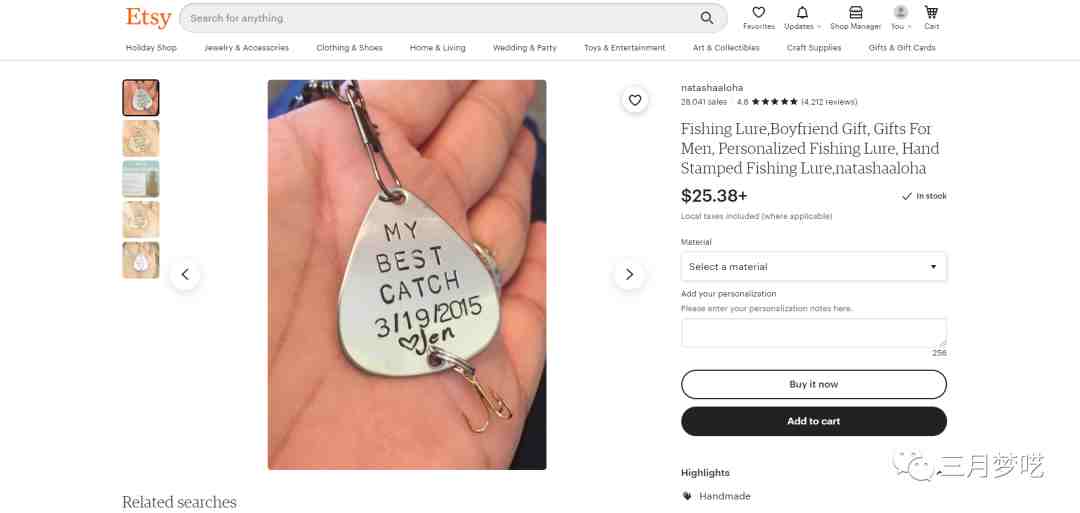
Task: Select the third product thumbnail
Action: point(141,178)
